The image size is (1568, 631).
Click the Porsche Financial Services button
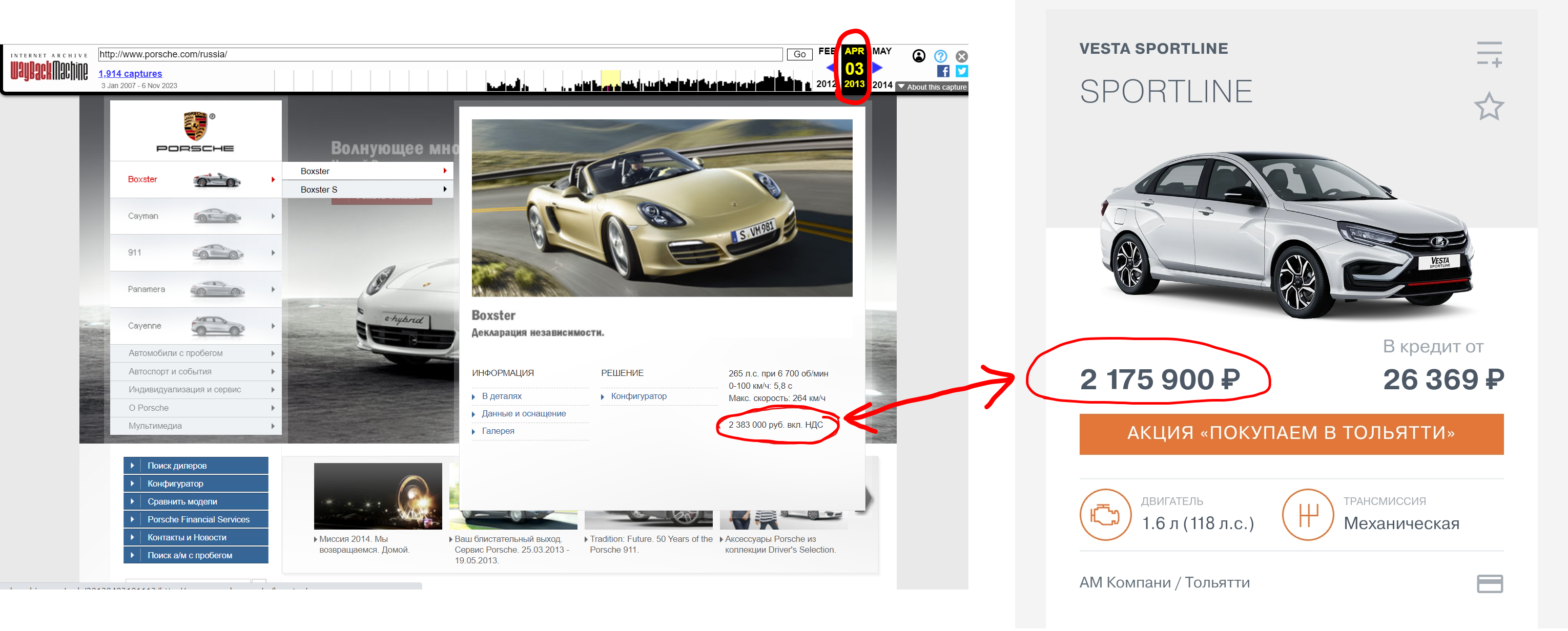pyautogui.click(x=196, y=519)
